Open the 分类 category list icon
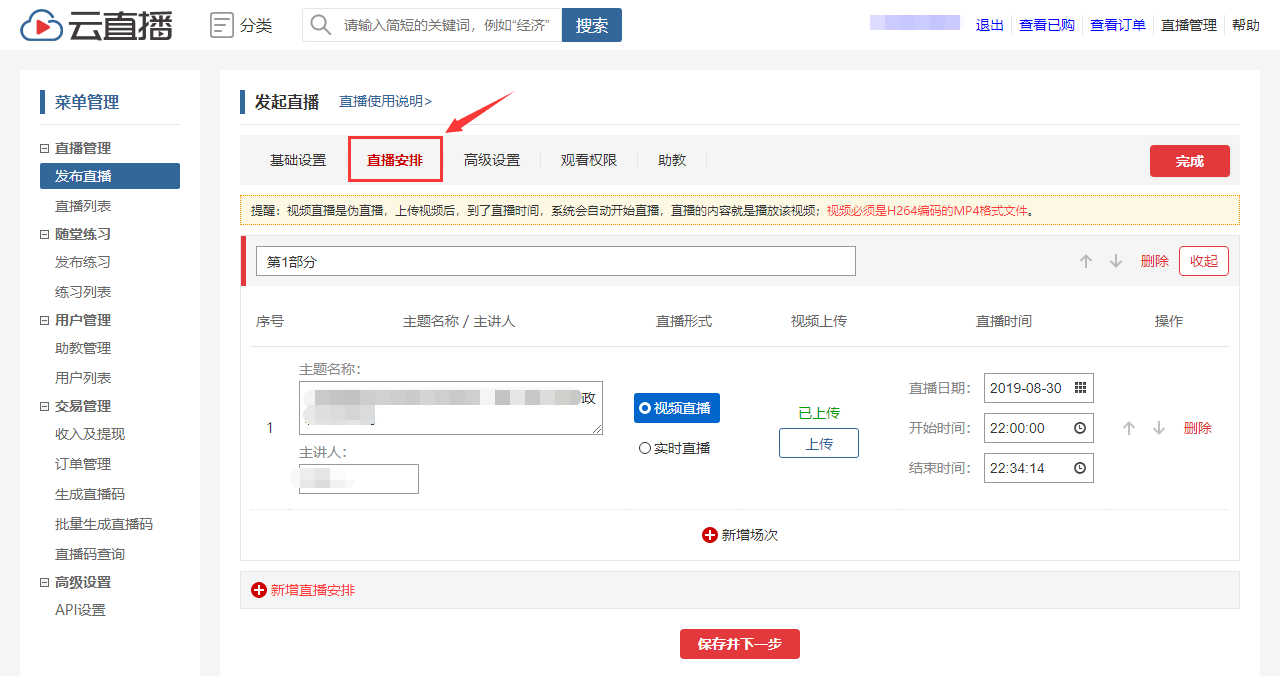This screenshot has height=676, width=1280. tap(222, 25)
